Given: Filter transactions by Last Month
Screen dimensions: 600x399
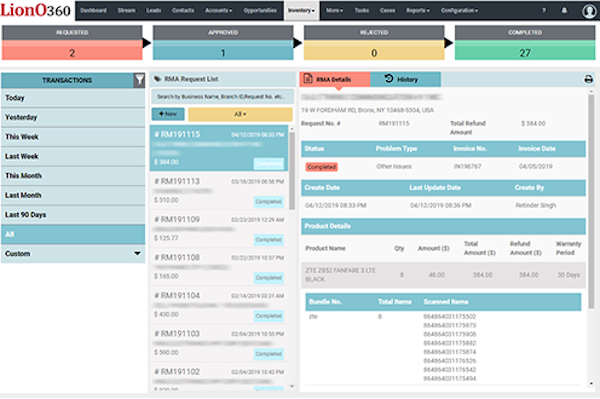Looking at the screenshot, I should point(73,195).
